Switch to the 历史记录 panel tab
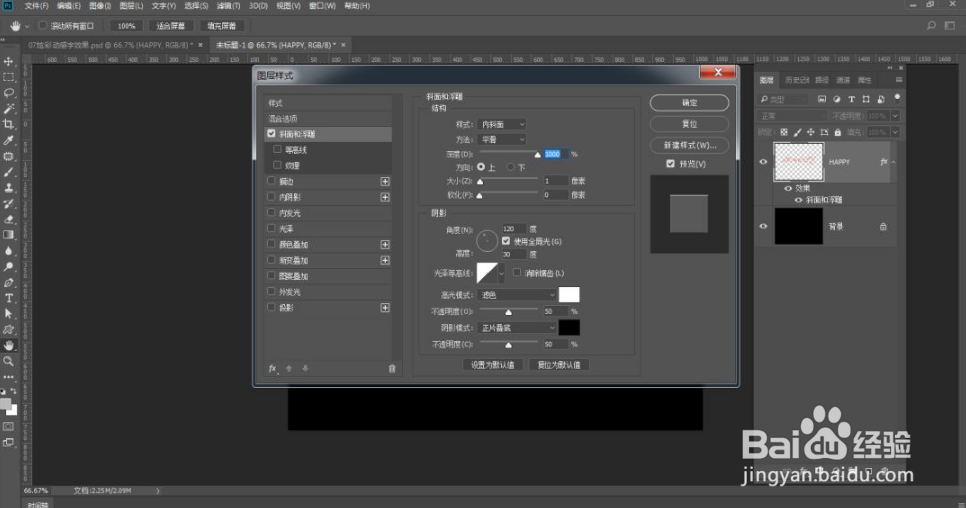Viewport: 966px width, 508px height. pyautogui.click(x=797, y=80)
